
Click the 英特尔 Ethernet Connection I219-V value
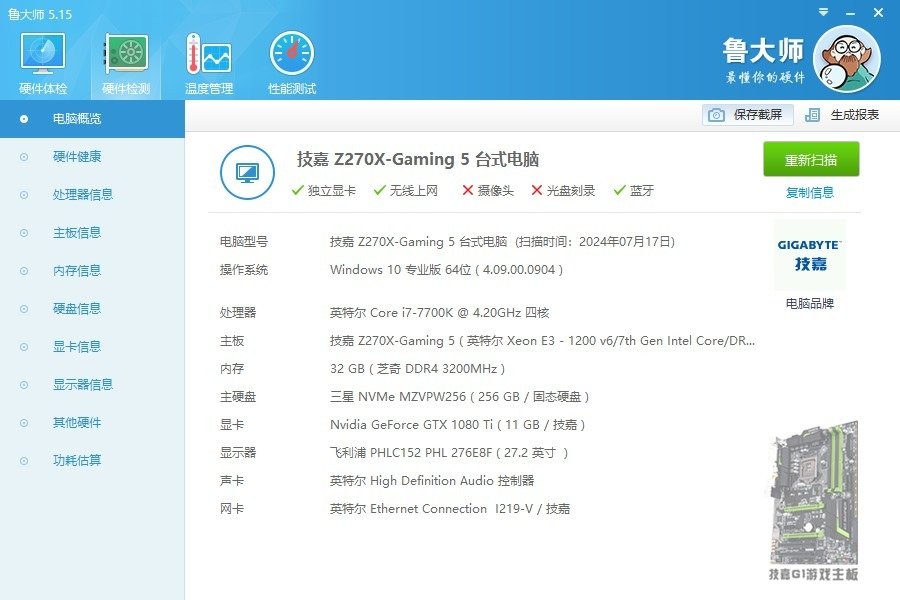point(449,509)
